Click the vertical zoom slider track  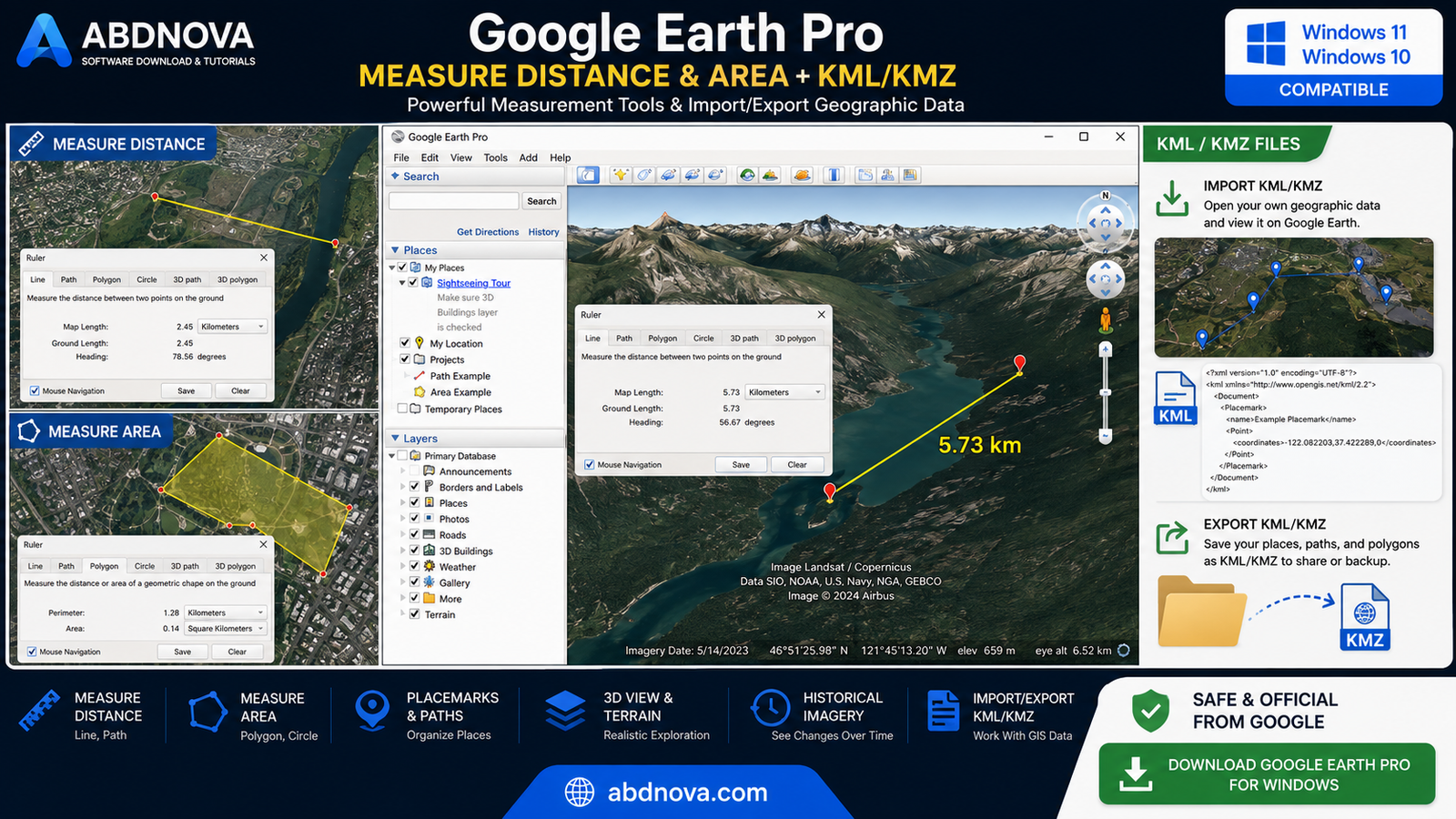point(1106,393)
